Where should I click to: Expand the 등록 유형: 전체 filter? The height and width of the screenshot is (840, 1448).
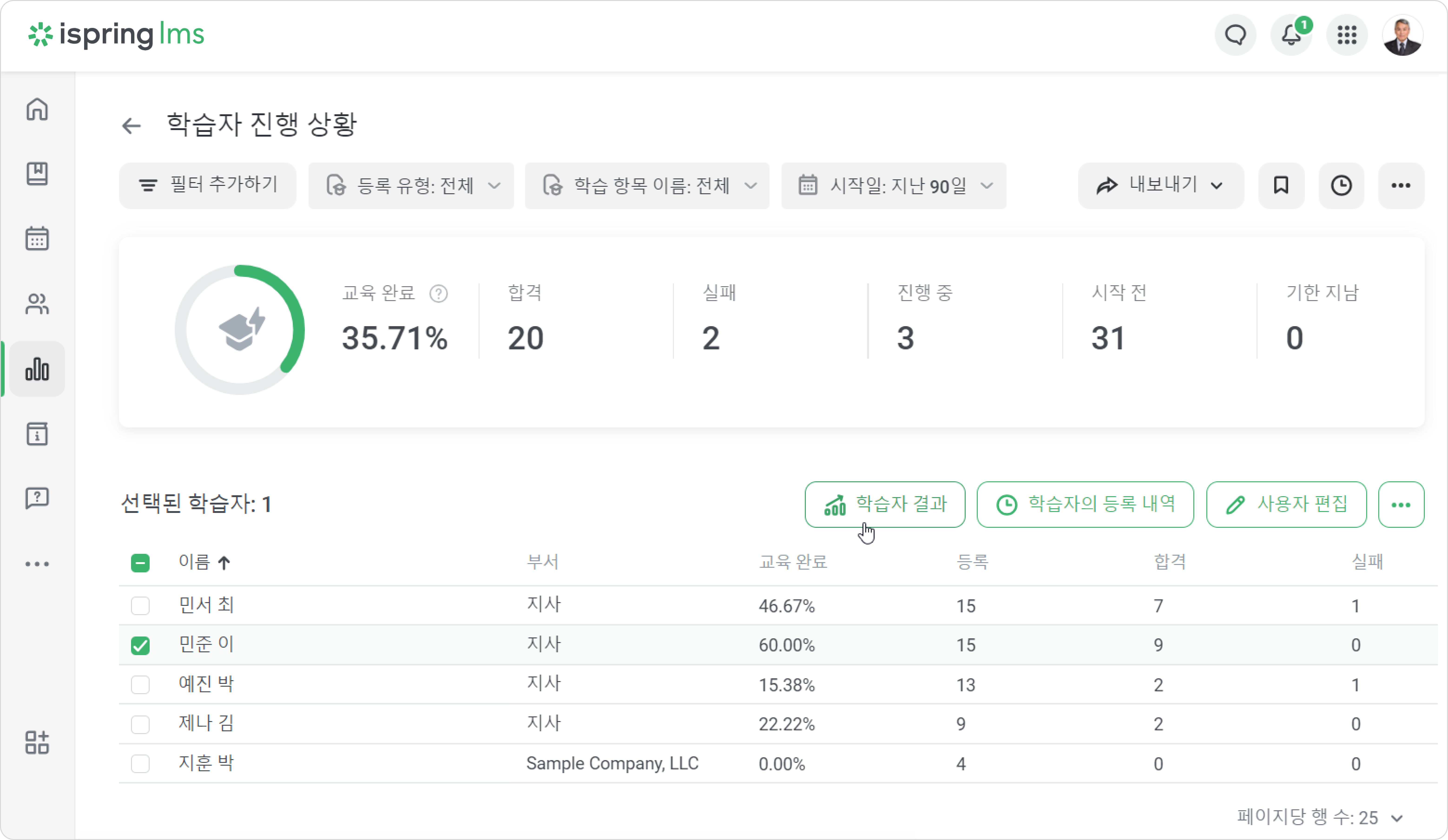(411, 186)
